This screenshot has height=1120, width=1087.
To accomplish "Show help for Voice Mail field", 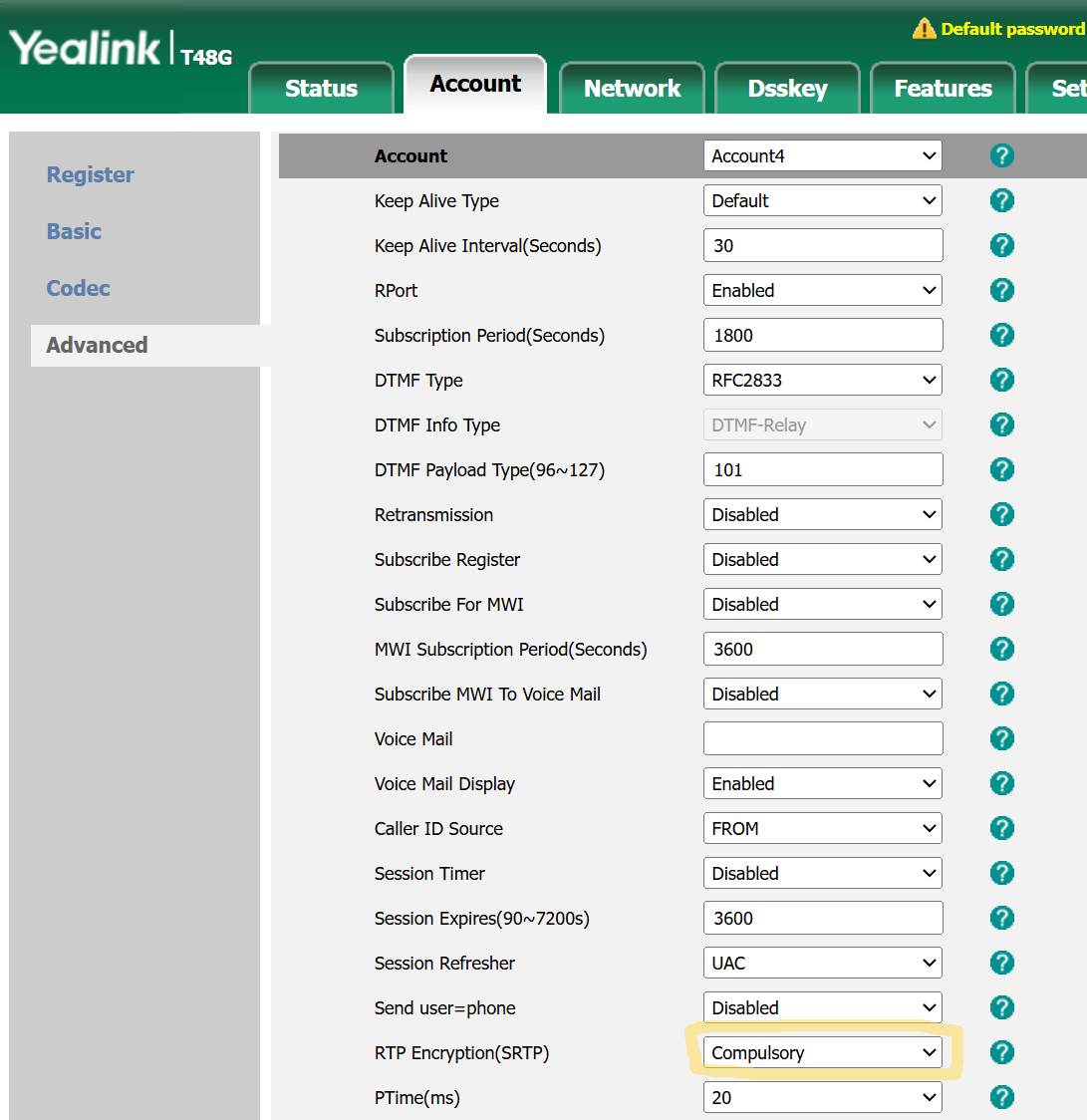I will pyautogui.click(x=1001, y=738).
